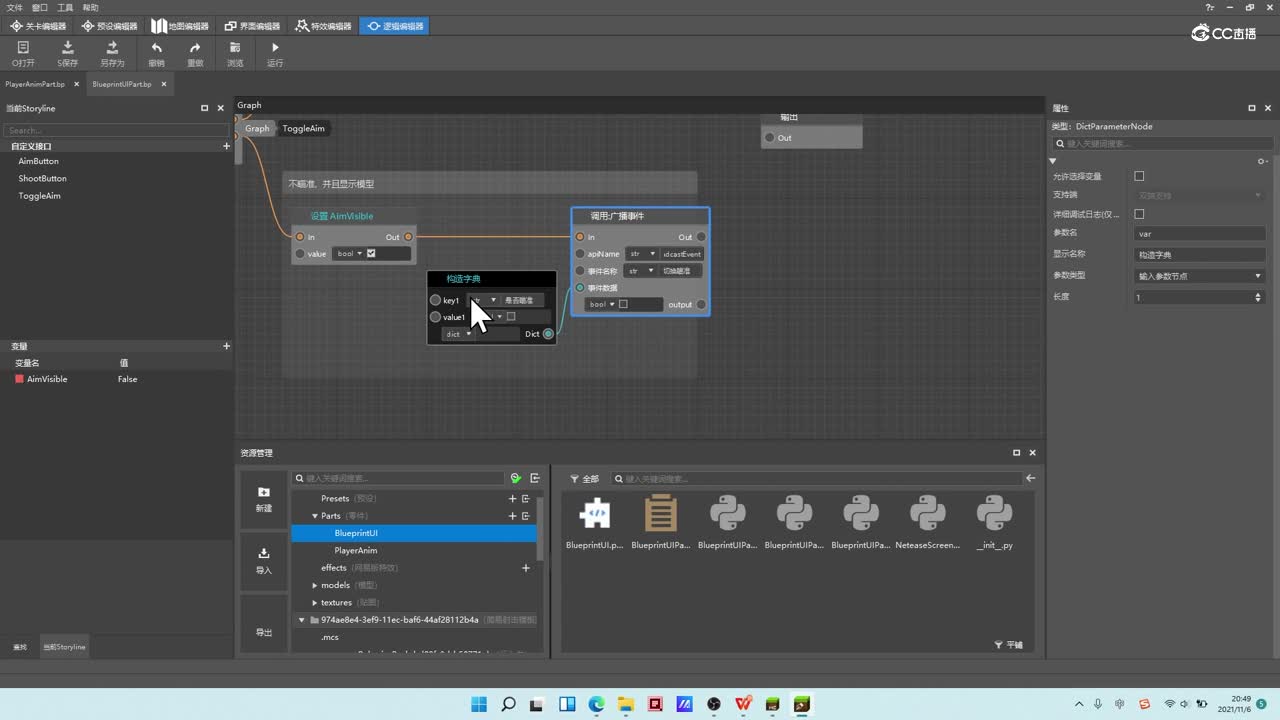Uncheck the value checkbox in 设置 AimVisible node
The height and width of the screenshot is (720, 1280).
[x=371, y=254]
